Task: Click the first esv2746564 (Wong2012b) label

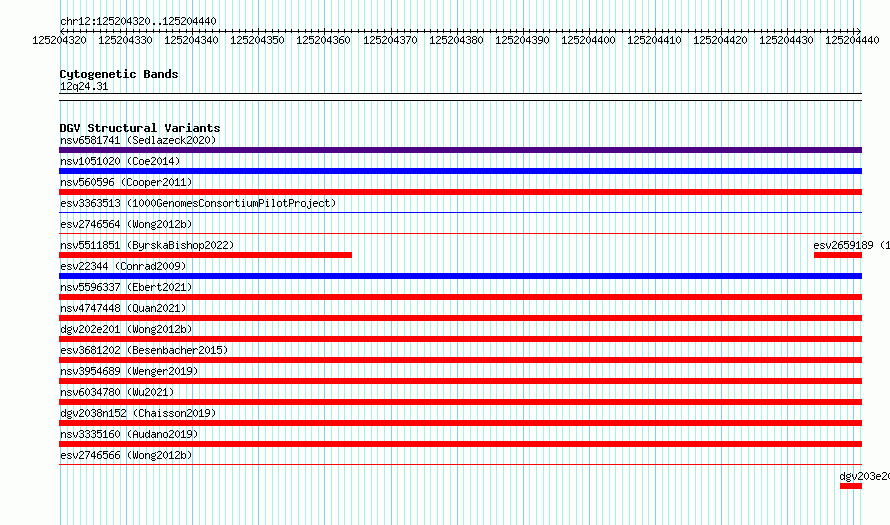Action: (126, 224)
